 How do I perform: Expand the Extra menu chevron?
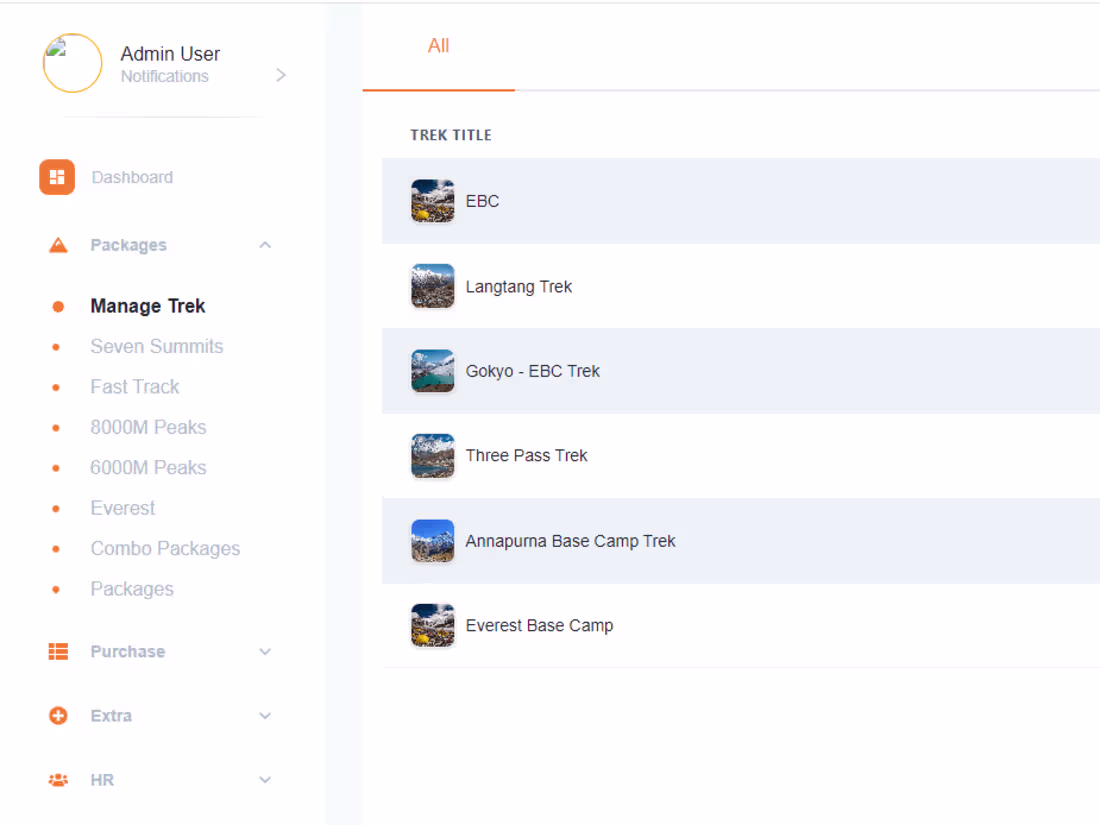pyautogui.click(x=265, y=716)
